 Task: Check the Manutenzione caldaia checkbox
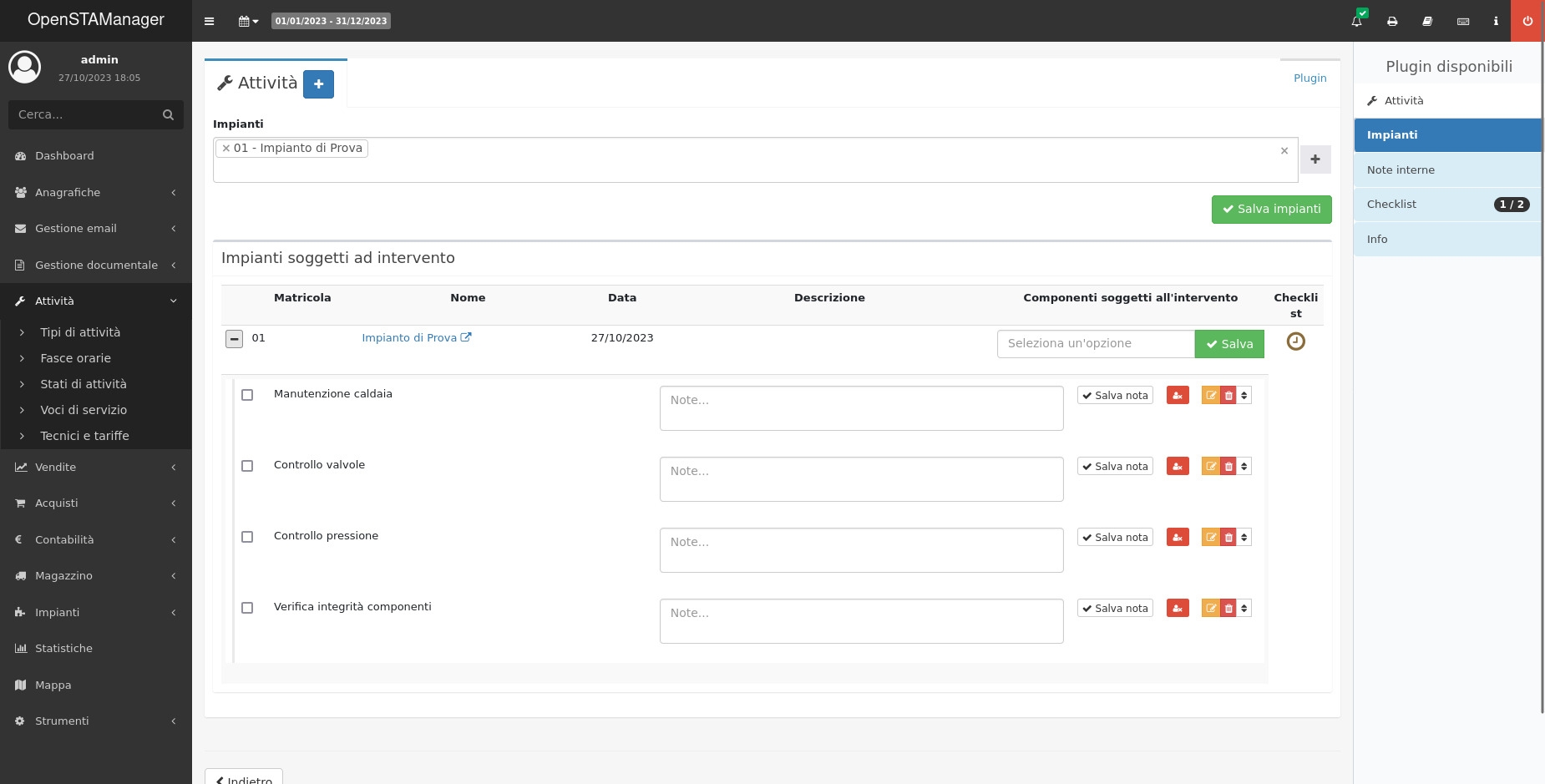247,395
